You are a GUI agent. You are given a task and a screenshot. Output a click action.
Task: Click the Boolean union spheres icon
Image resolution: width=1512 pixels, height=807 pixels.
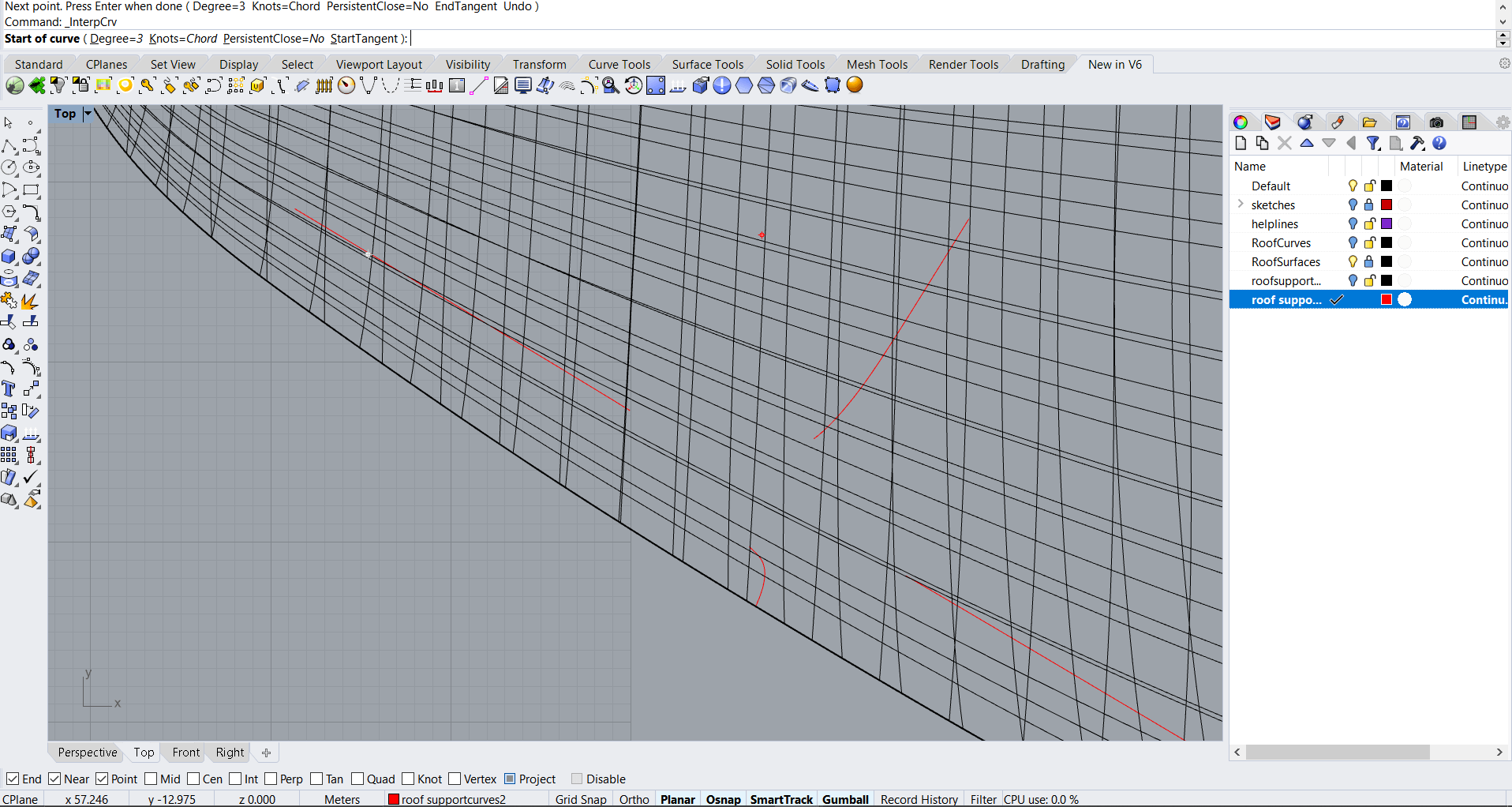click(32, 257)
